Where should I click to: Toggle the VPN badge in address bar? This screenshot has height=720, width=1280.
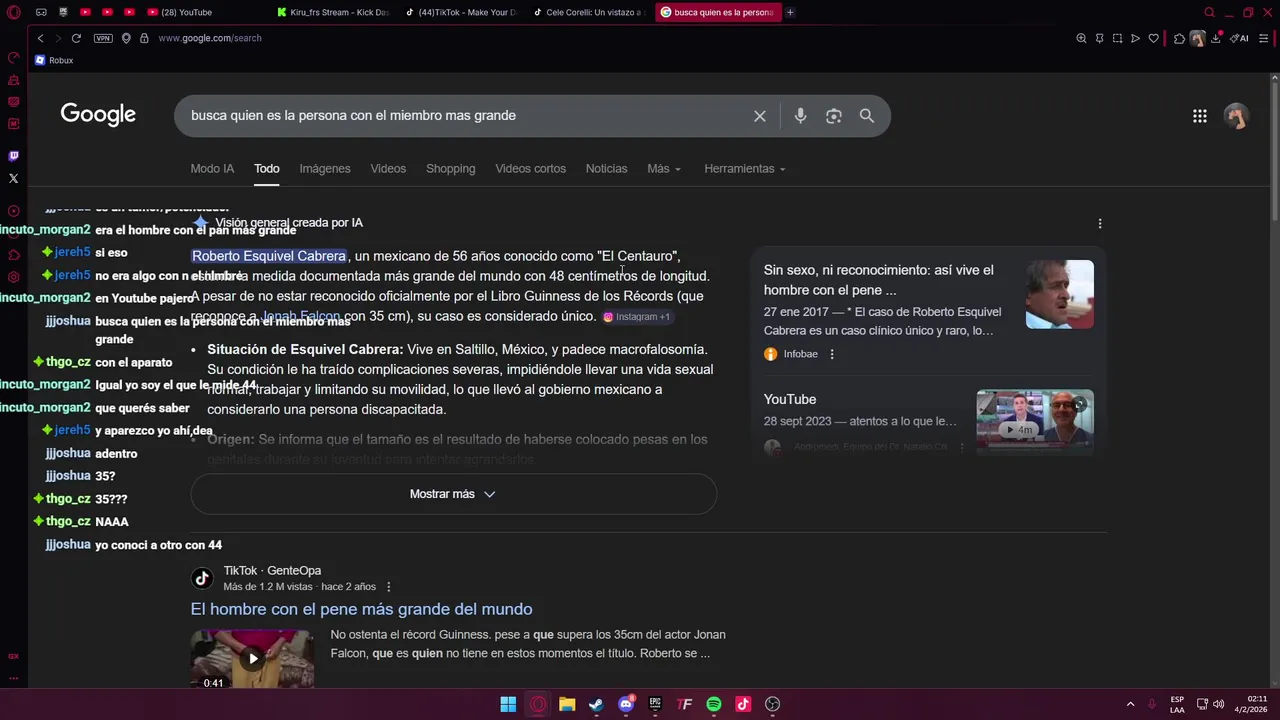pyautogui.click(x=103, y=38)
